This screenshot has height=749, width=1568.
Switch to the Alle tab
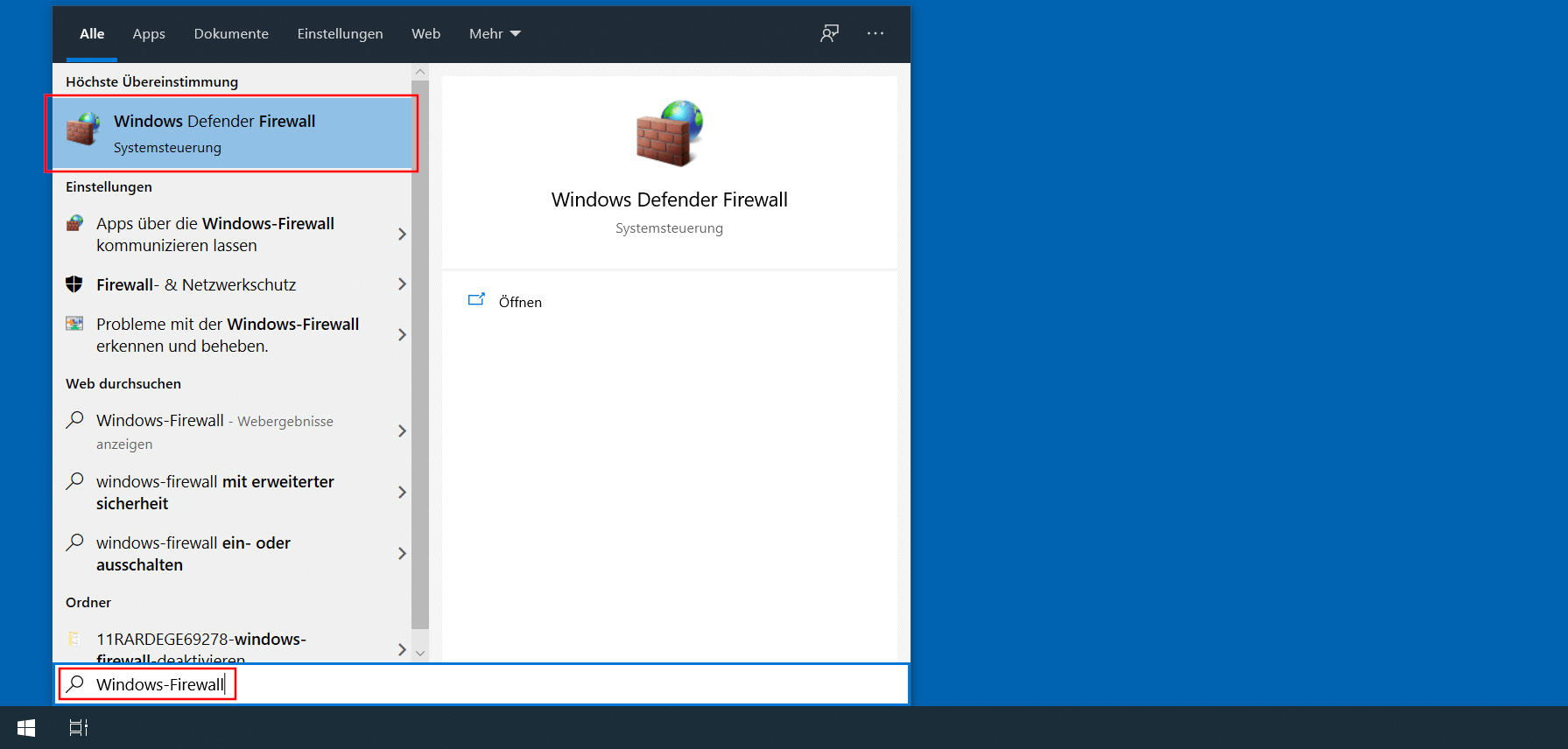92,33
